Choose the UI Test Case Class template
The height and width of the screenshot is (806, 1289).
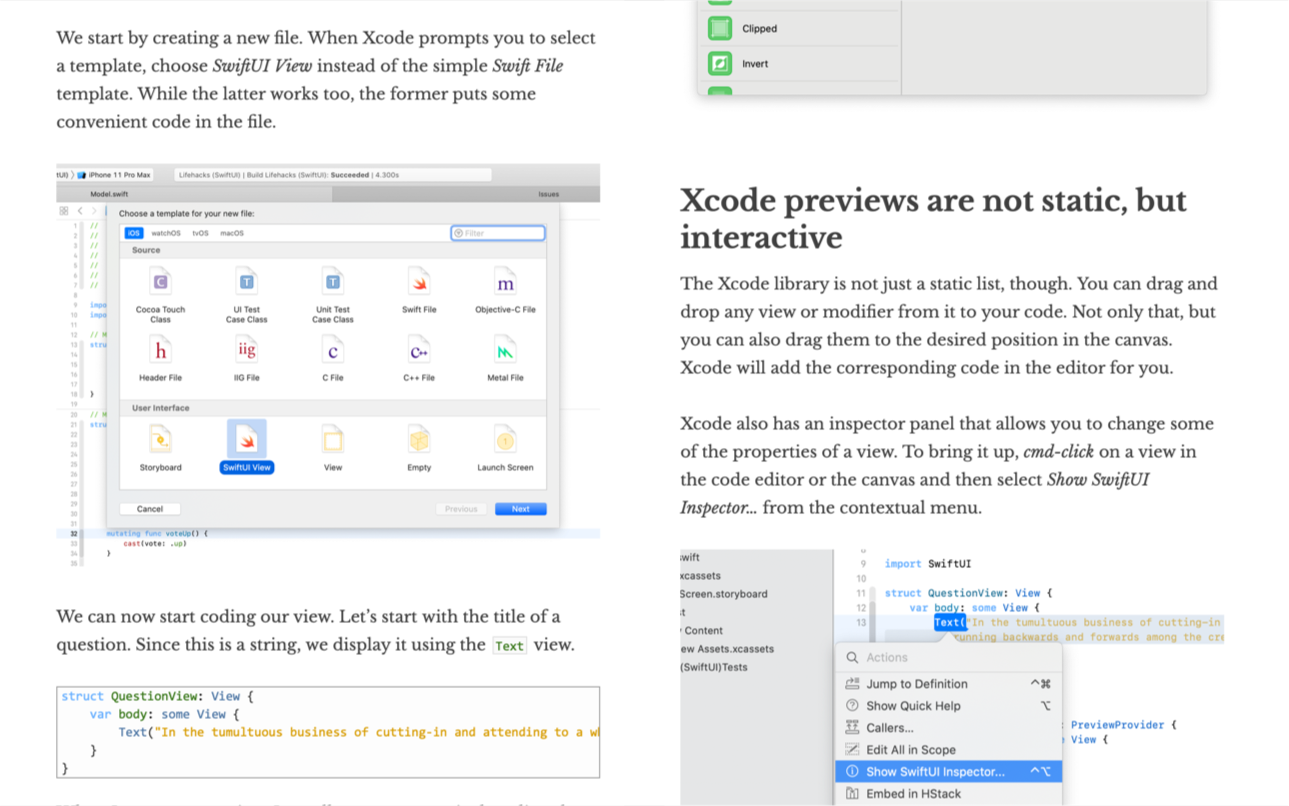246,294
